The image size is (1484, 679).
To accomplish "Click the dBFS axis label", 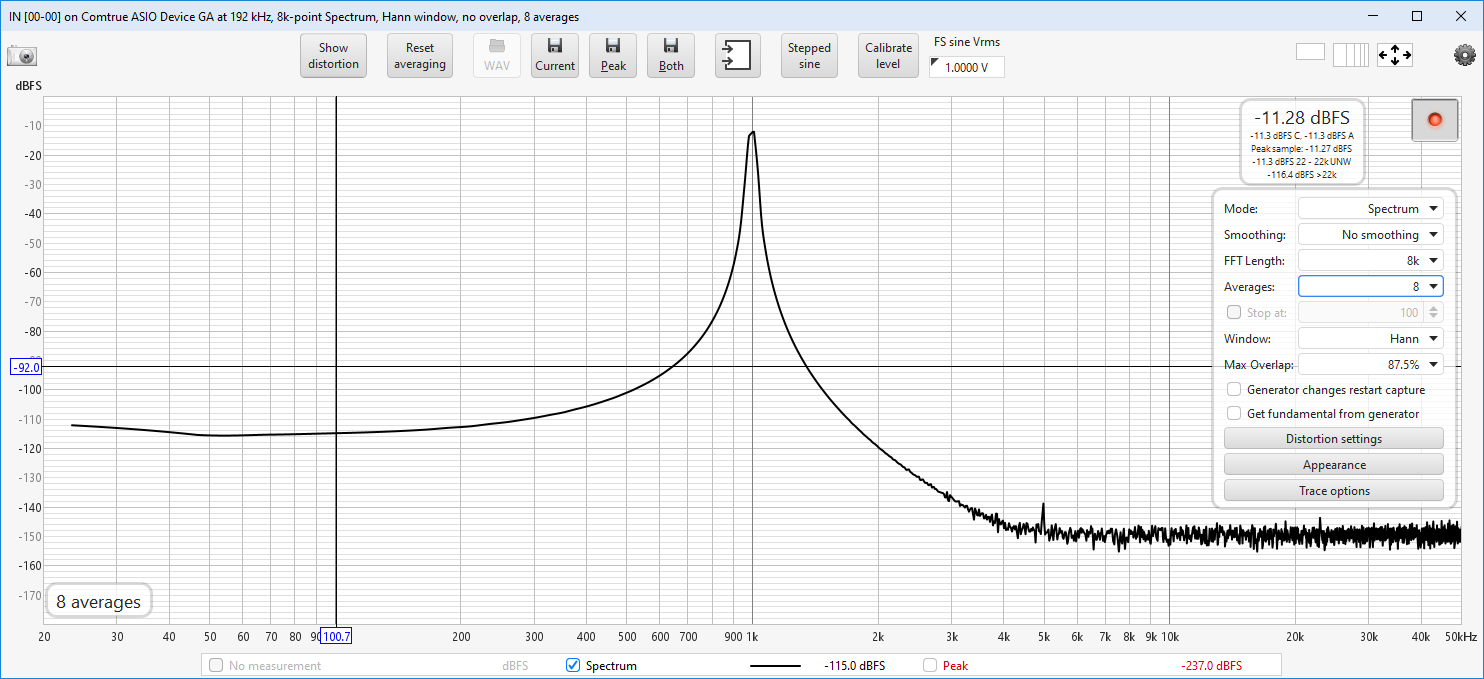I will click(x=28, y=86).
